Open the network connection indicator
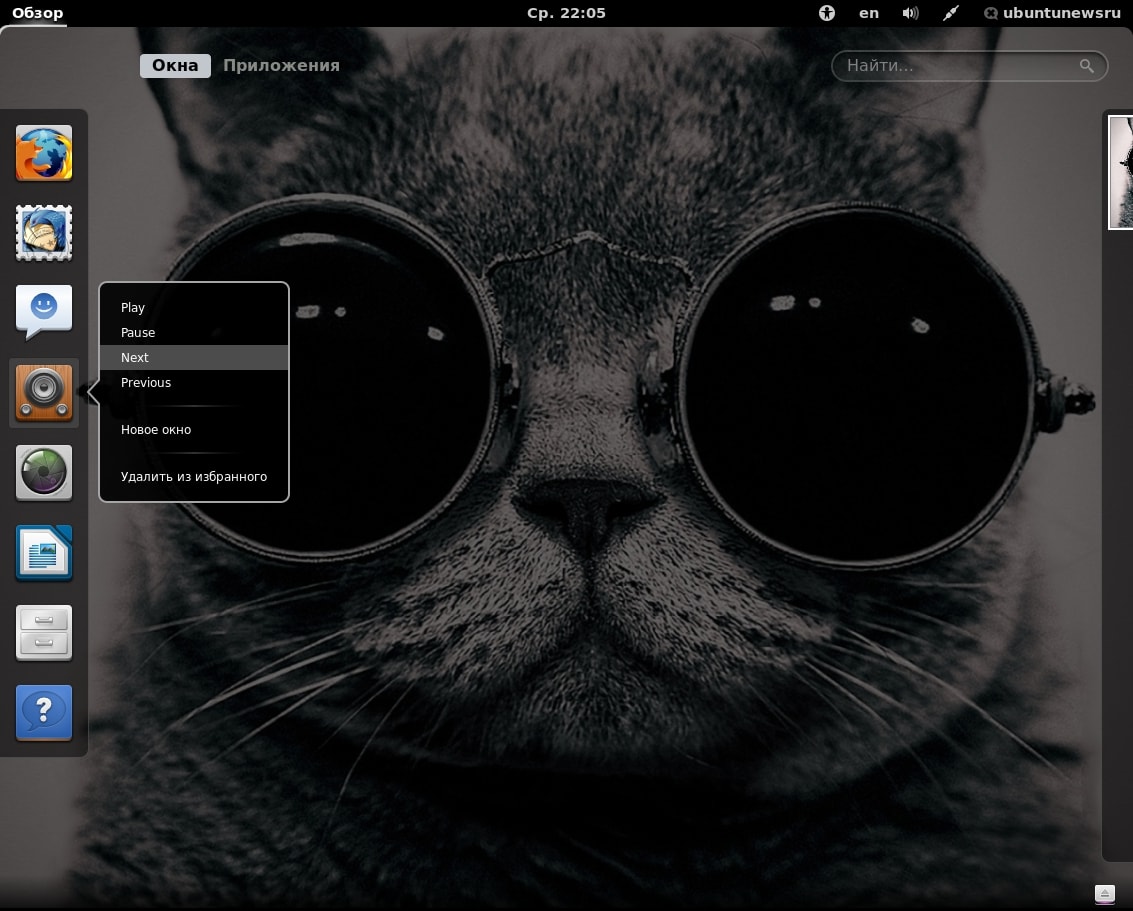1133x911 pixels. pyautogui.click(x=951, y=13)
